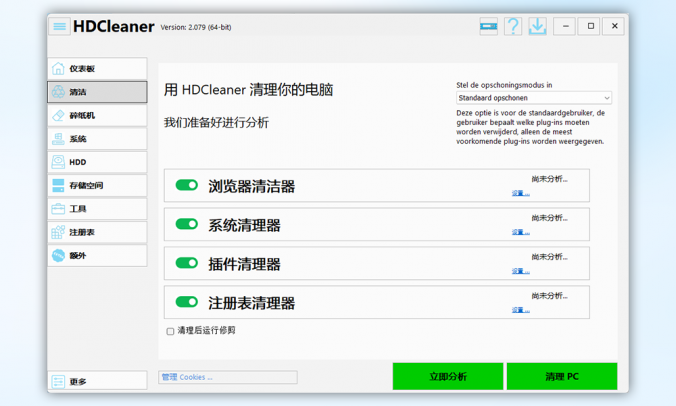Open the 注册表 sidebar tab
Screen dimensions: 676x406
click(97, 232)
